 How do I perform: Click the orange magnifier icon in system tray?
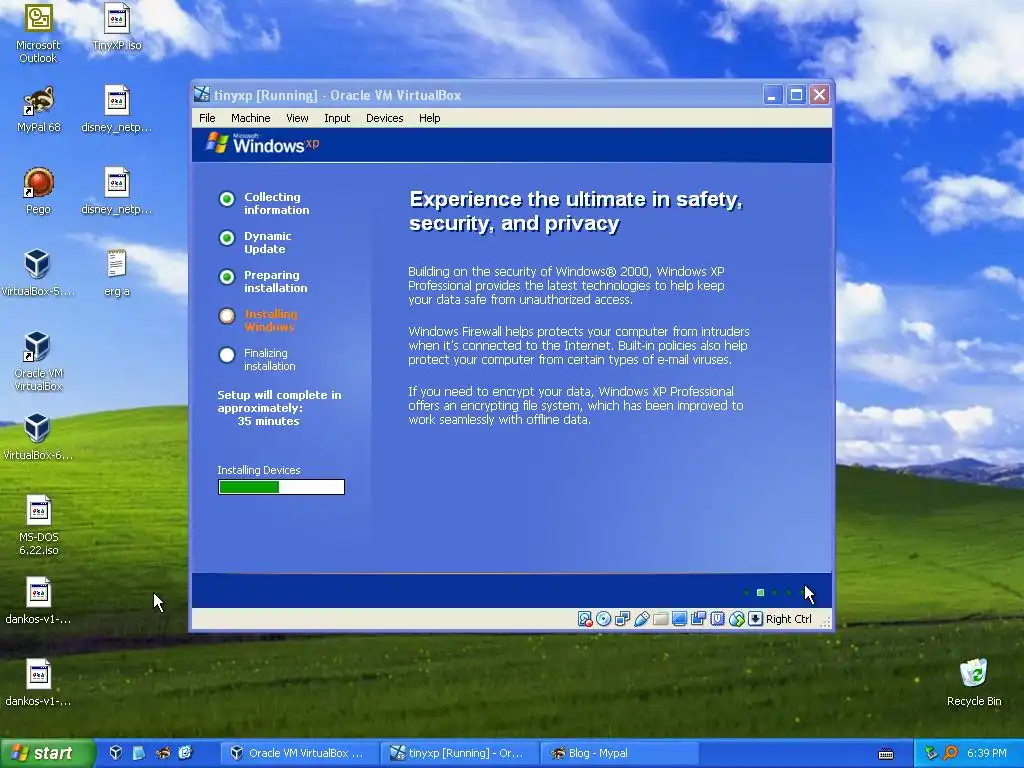950,753
